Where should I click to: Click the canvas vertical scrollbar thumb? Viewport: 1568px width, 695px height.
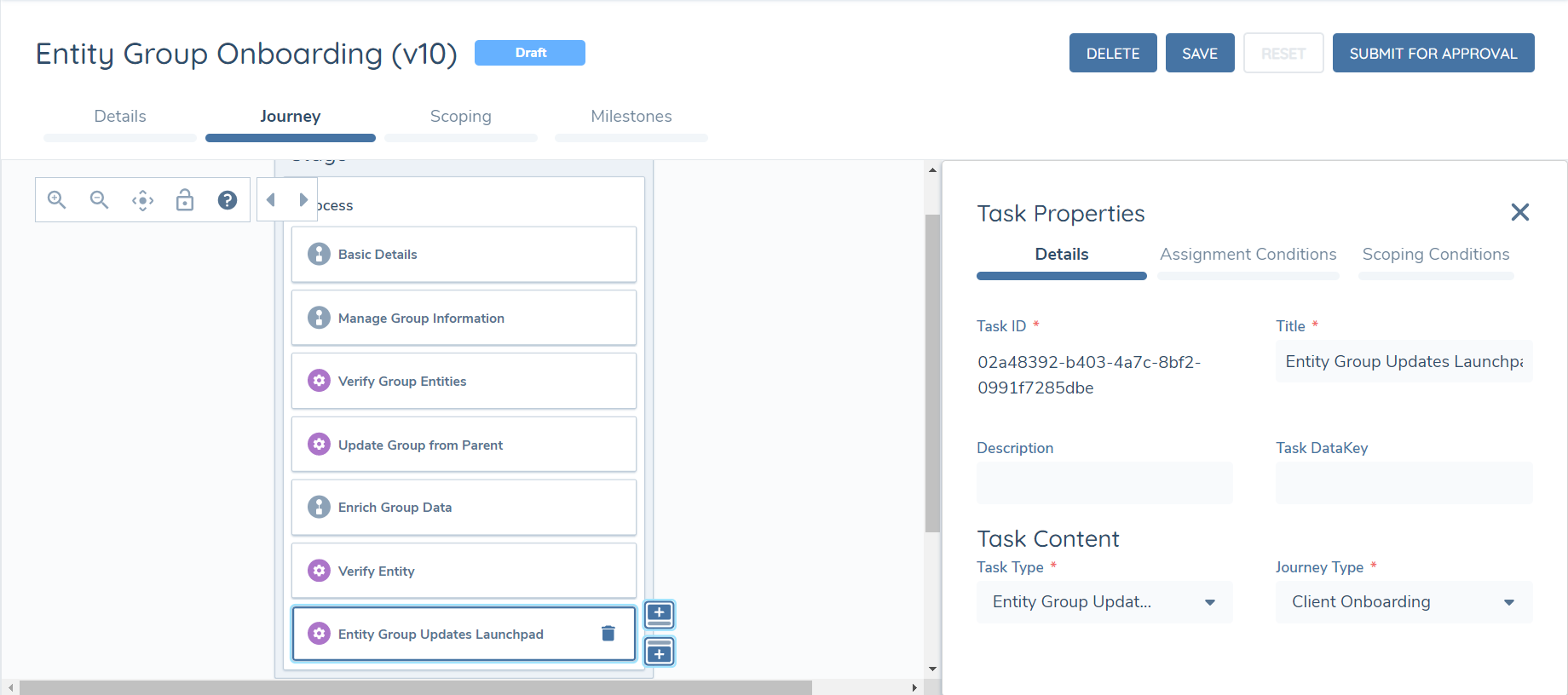pos(932,373)
